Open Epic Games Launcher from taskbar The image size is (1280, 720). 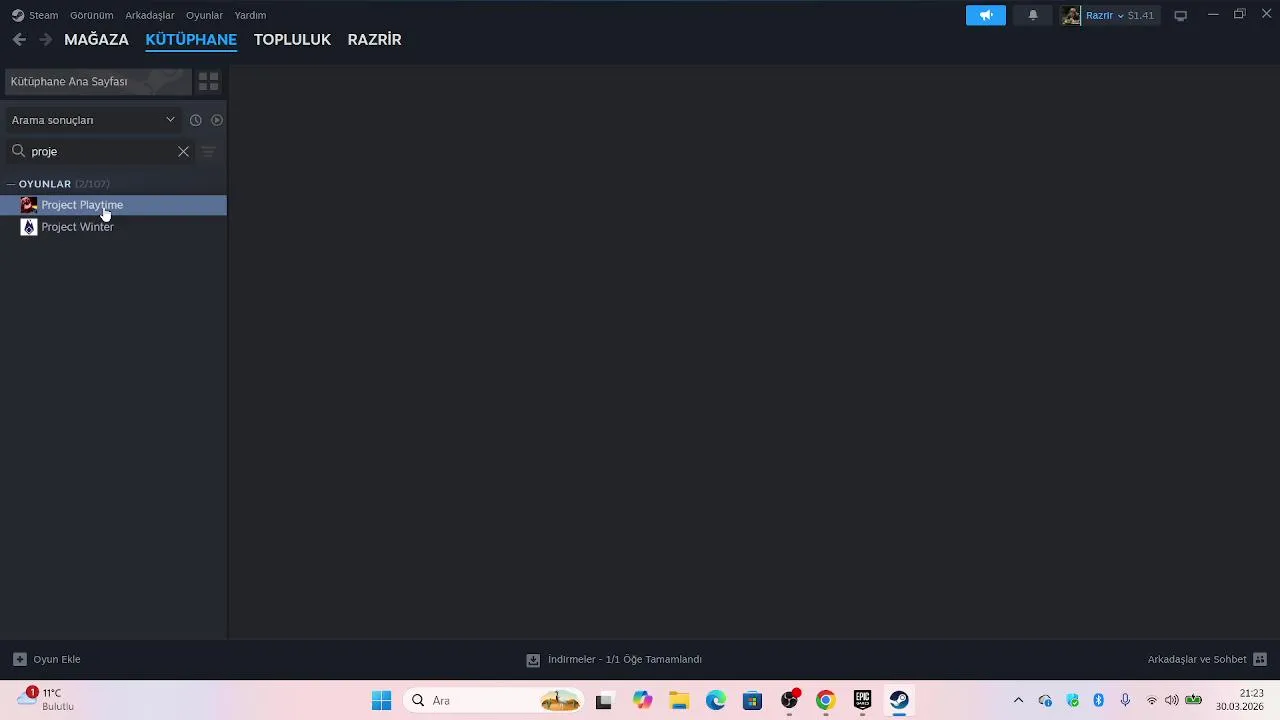(862, 701)
